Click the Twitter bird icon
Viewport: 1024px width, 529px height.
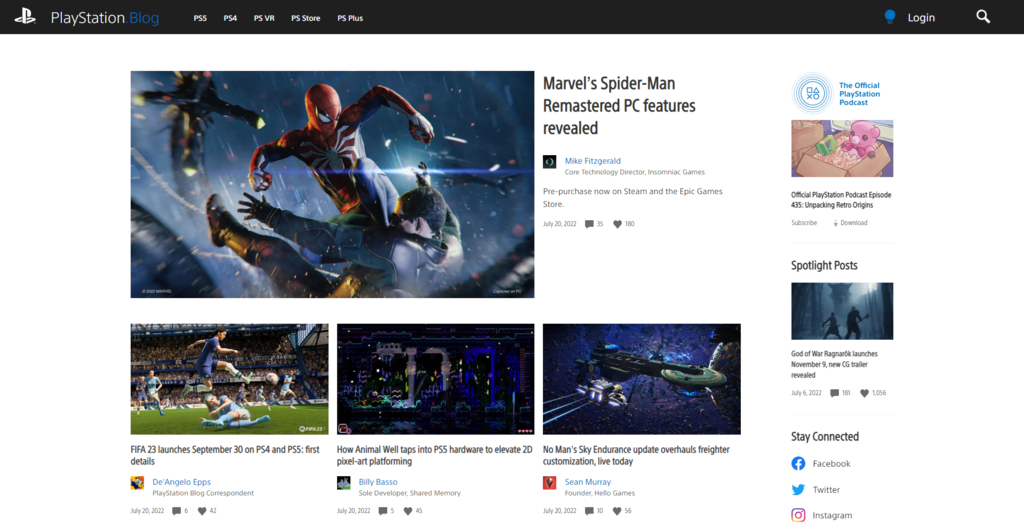click(x=798, y=490)
